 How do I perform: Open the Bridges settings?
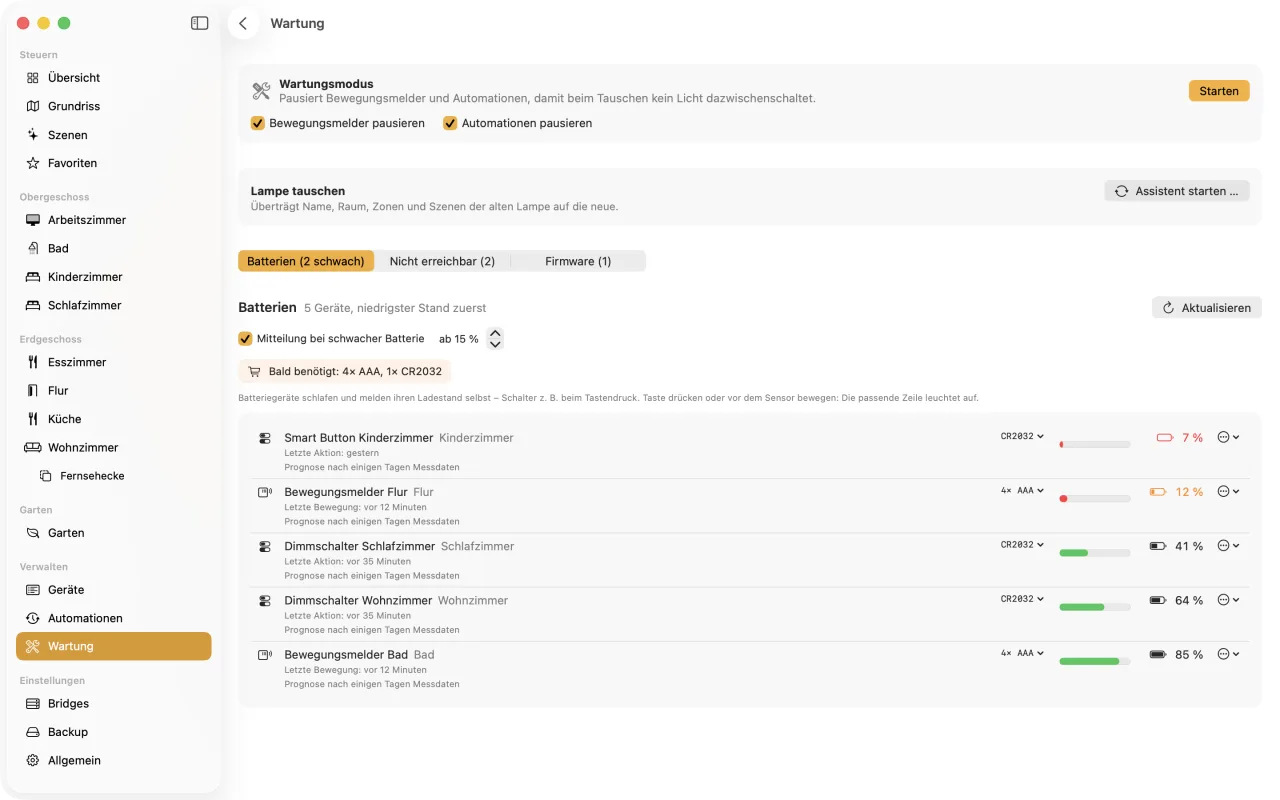114,704
